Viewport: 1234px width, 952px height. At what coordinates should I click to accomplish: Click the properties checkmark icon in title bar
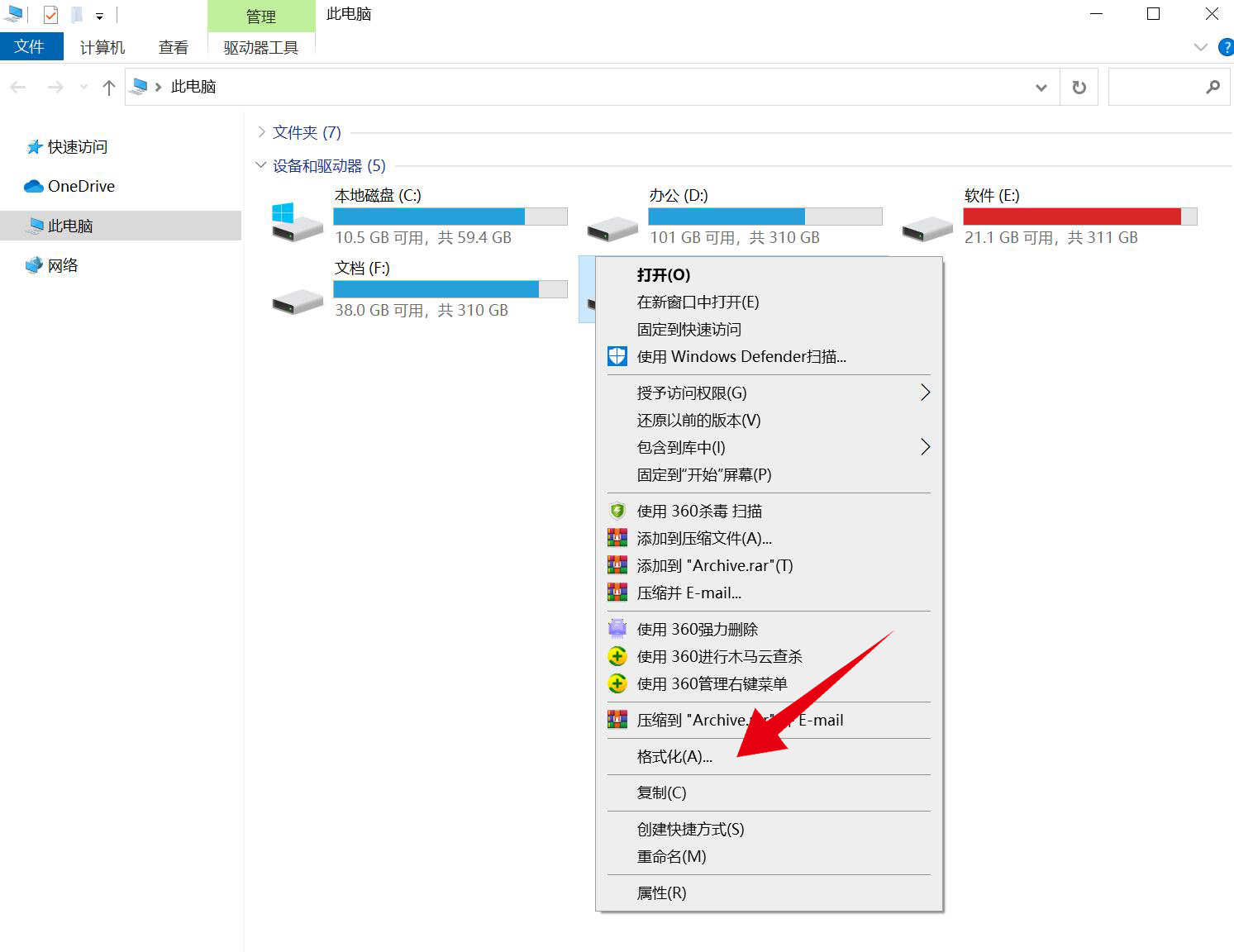coord(50,14)
